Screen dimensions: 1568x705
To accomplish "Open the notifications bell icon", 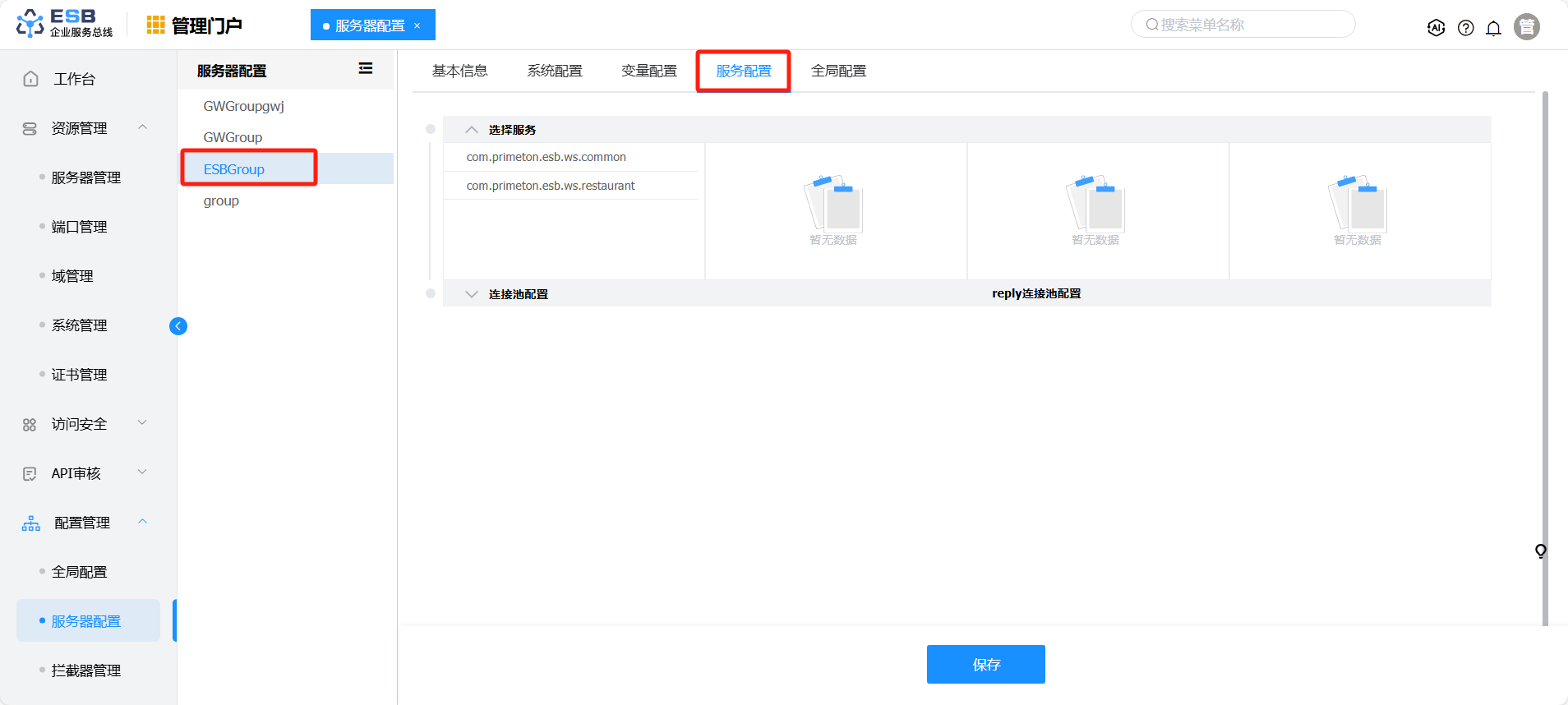I will (1493, 28).
